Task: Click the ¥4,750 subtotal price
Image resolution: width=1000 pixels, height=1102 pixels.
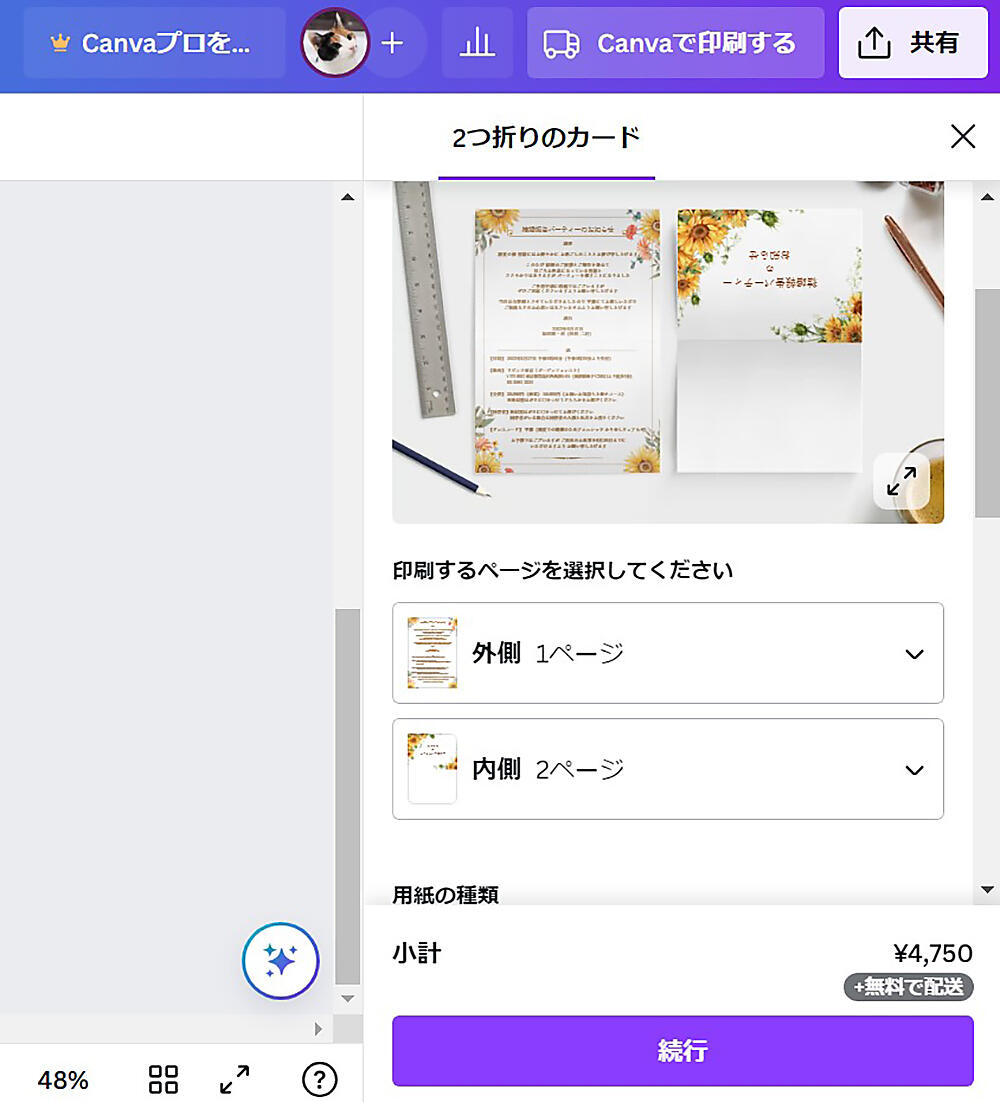Action: click(x=933, y=953)
